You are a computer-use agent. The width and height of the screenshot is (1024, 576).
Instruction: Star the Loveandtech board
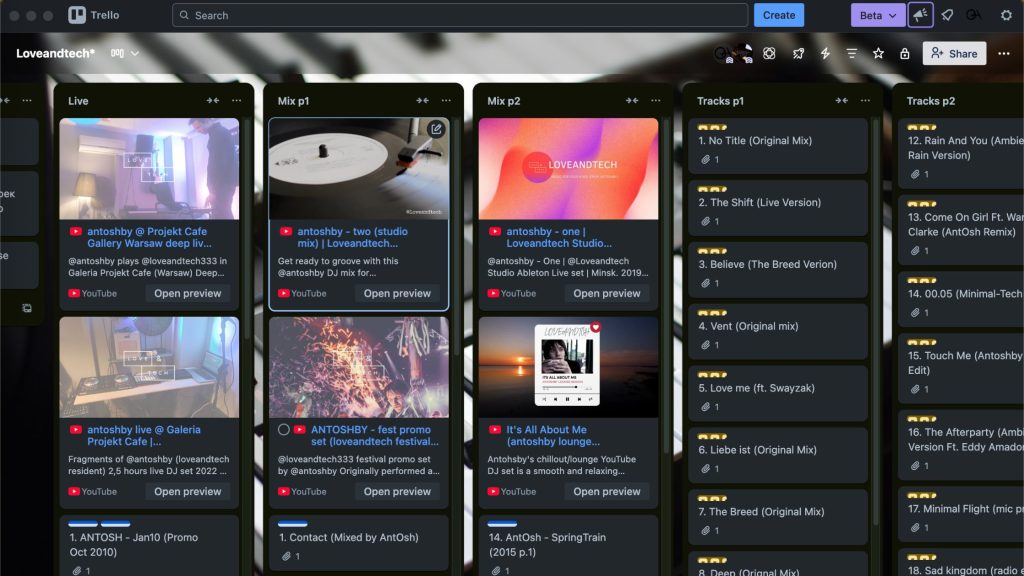point(878,53)
